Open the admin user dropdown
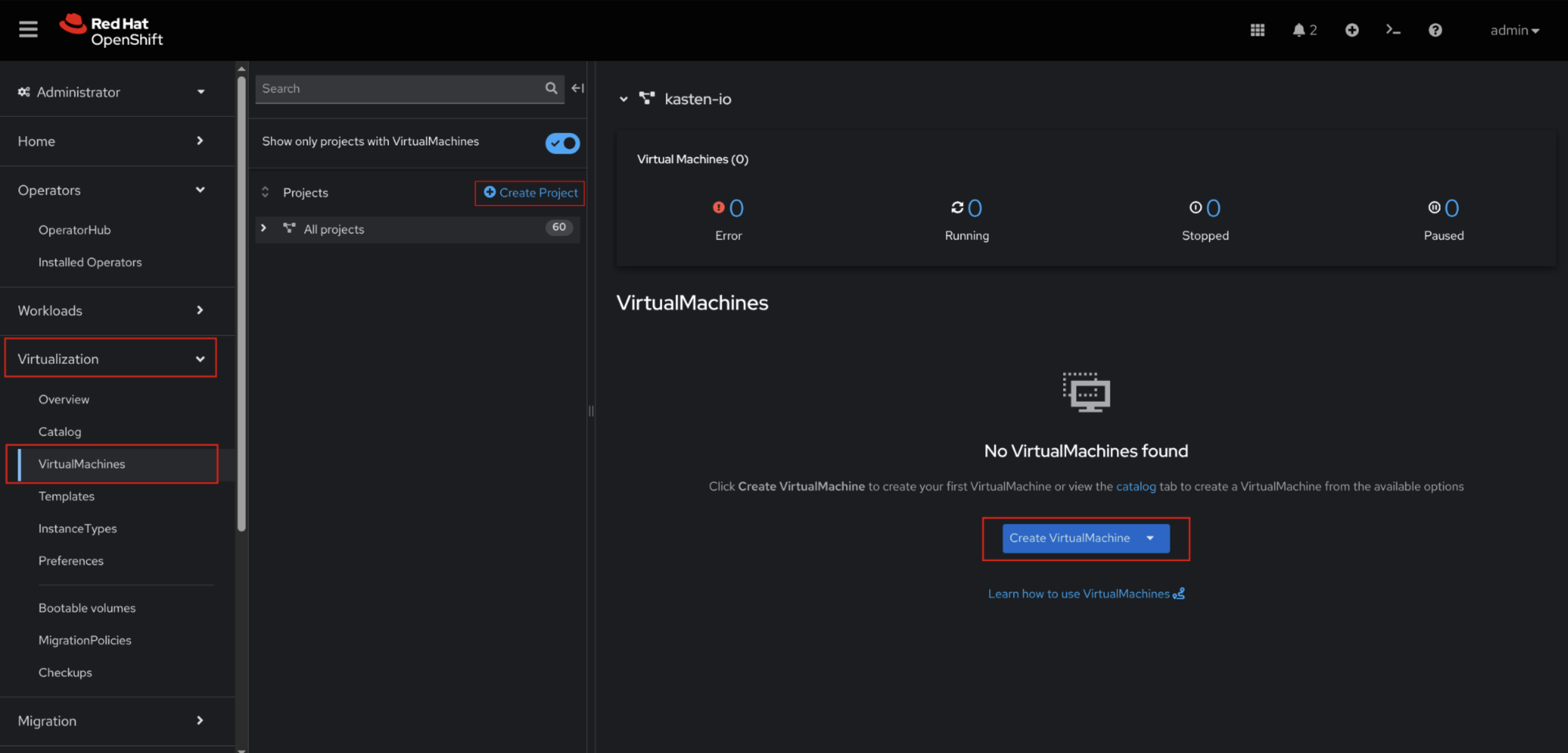Image resolution: width=1568 pixels, height=753 pixels. pos(1514,30)
